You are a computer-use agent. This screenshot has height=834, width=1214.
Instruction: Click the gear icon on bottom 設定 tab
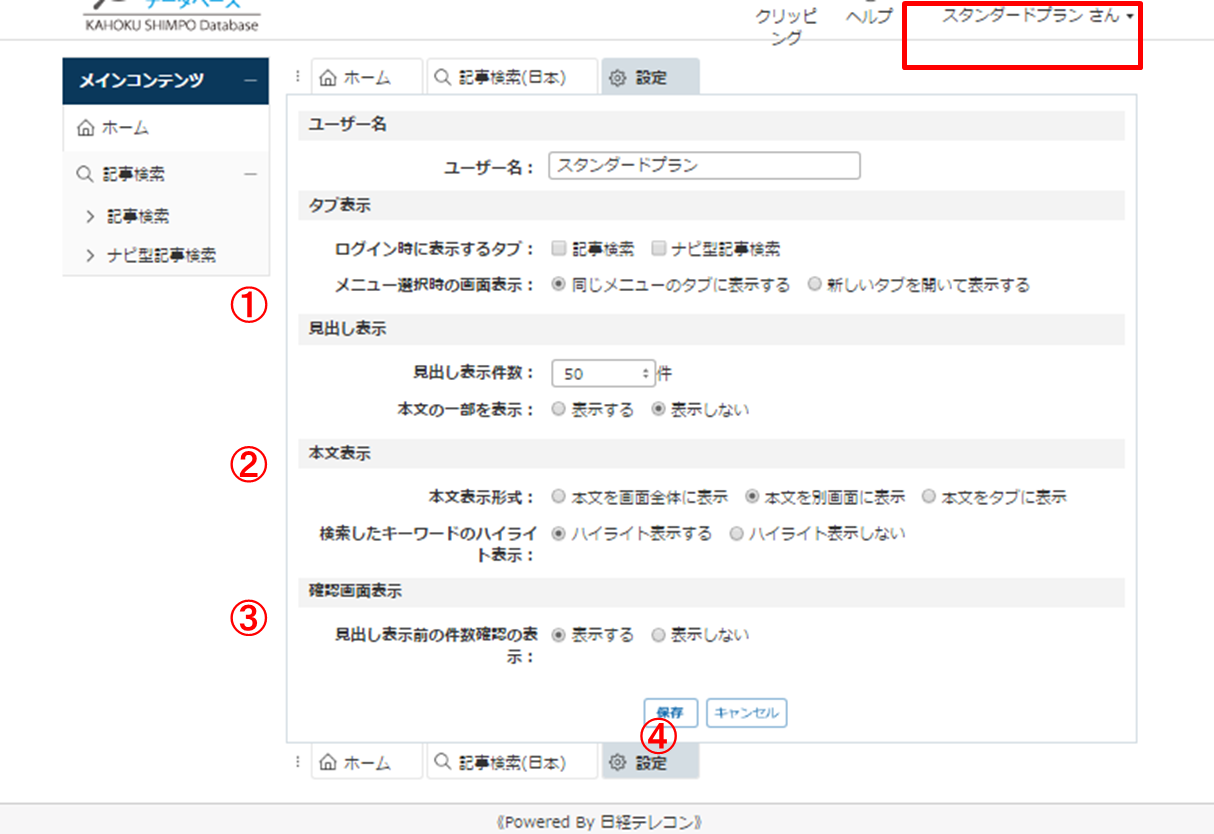pos(618,763)
